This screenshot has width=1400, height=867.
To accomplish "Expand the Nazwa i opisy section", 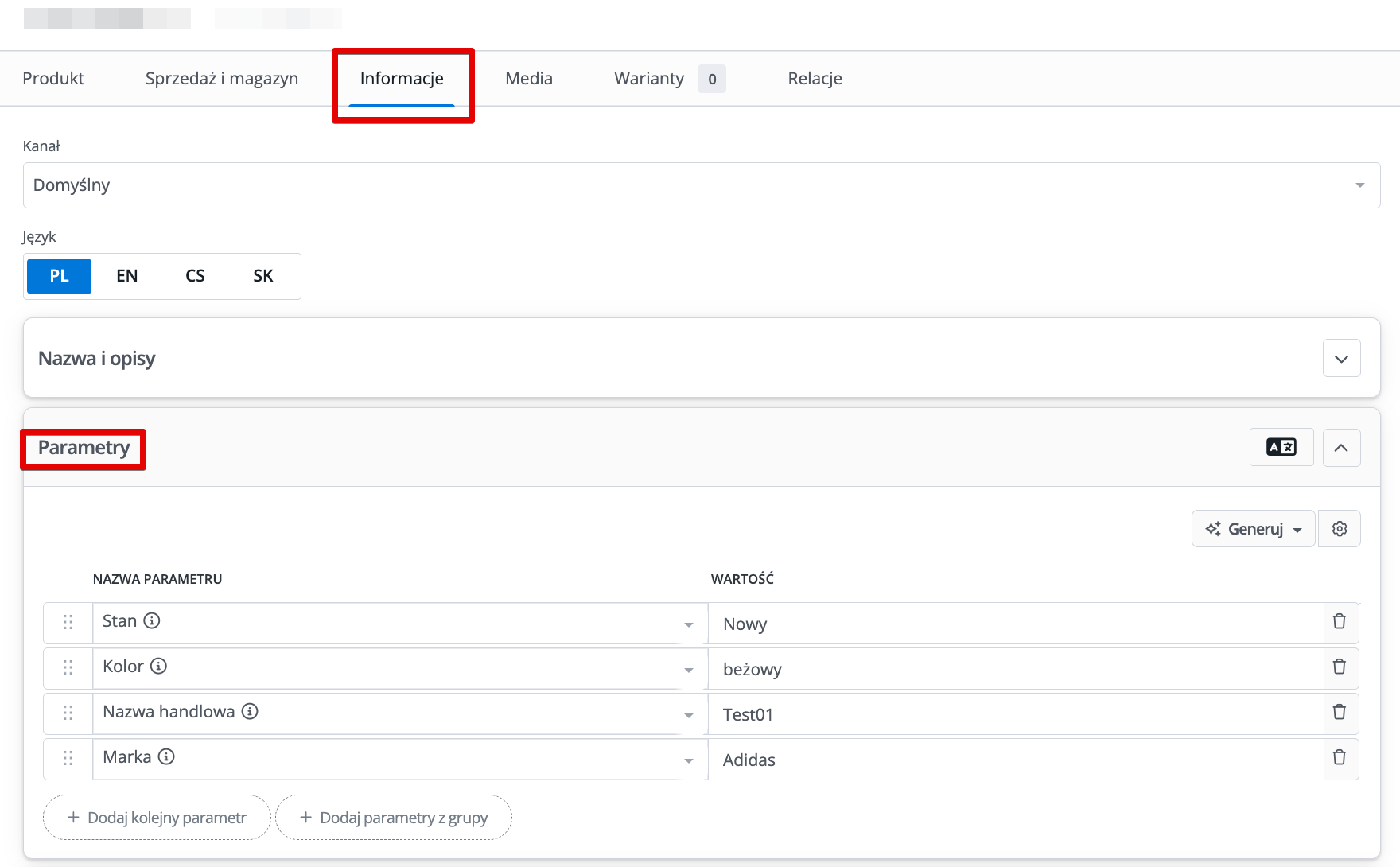I will (1342, 358).
